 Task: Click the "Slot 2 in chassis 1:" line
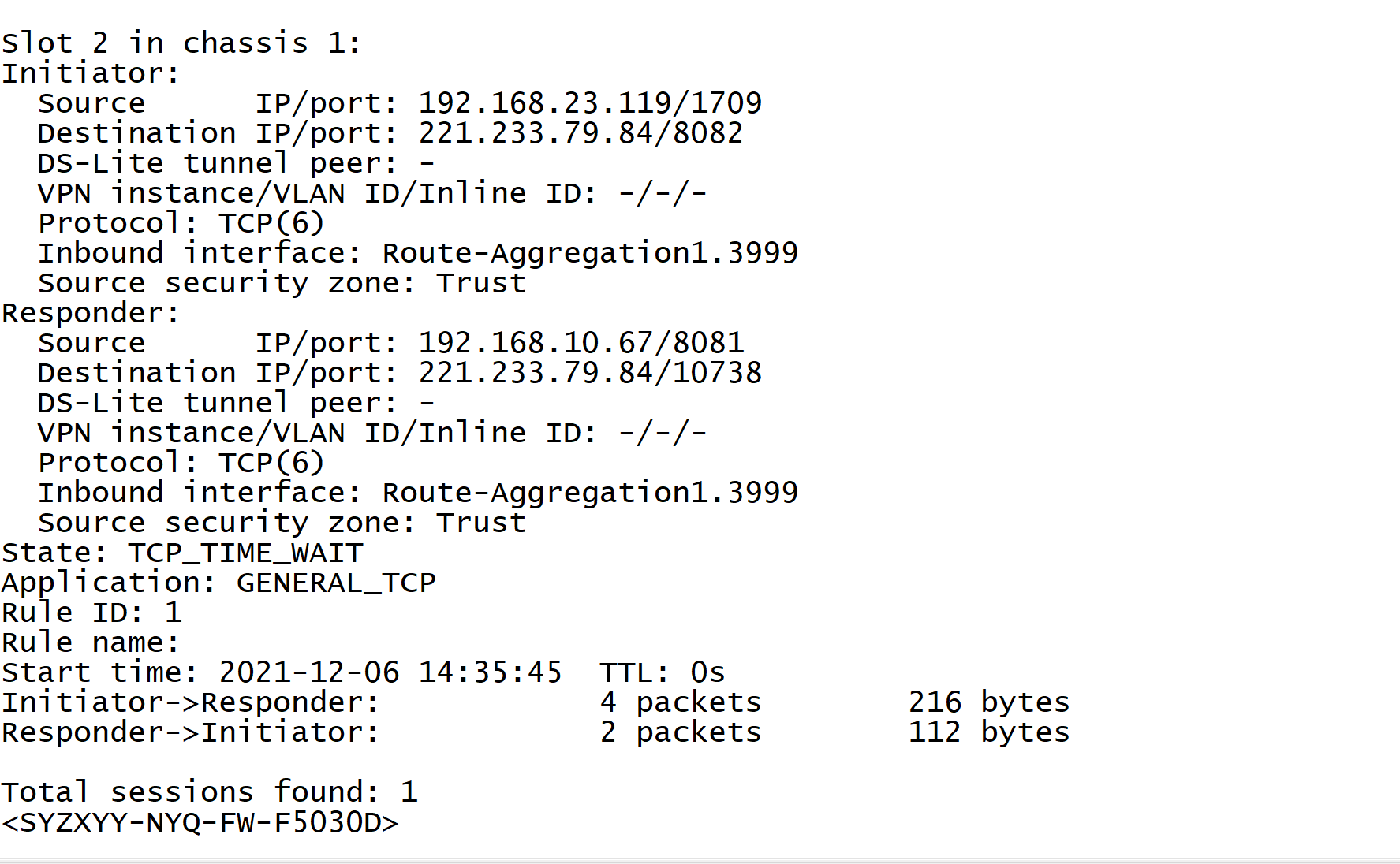[181, 43]
